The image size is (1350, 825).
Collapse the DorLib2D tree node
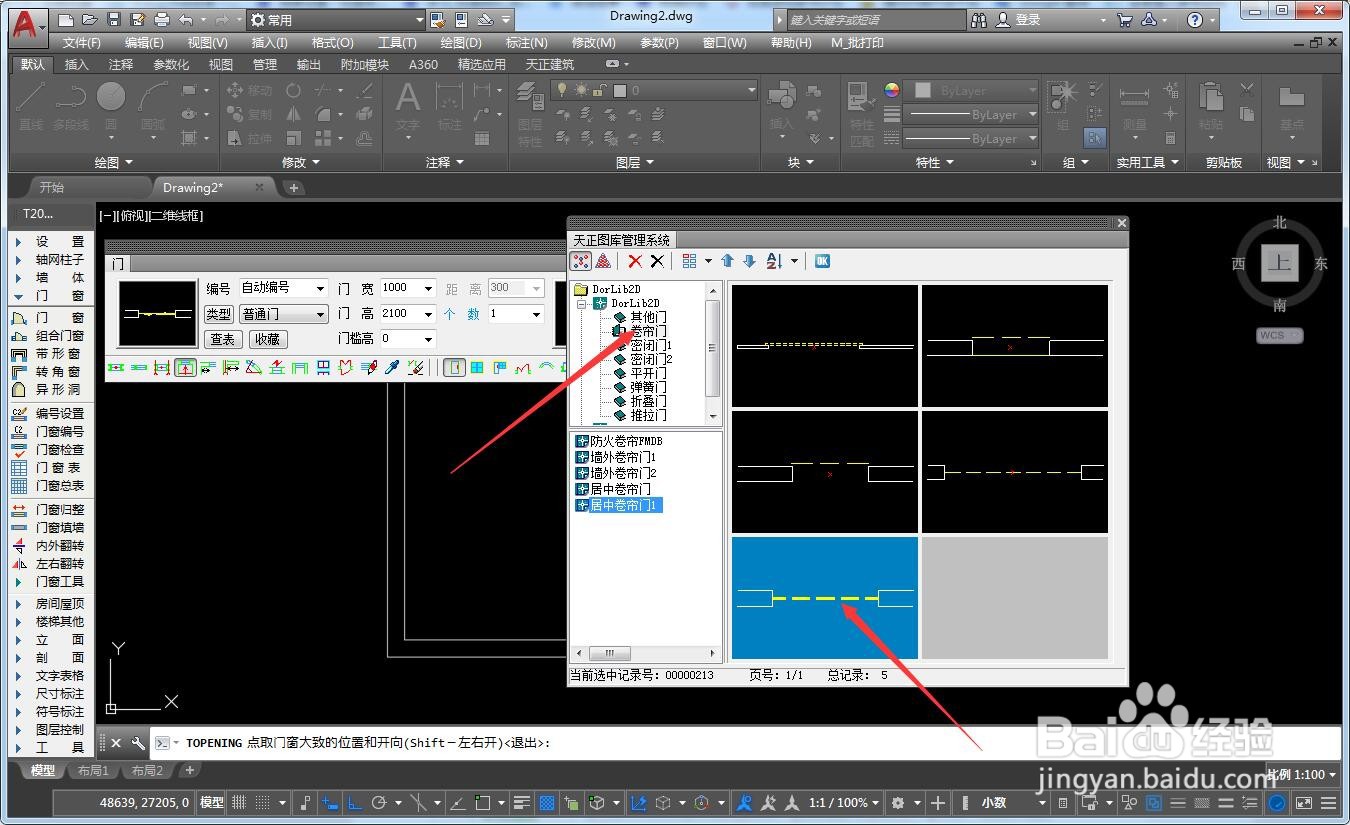(583, 303)
